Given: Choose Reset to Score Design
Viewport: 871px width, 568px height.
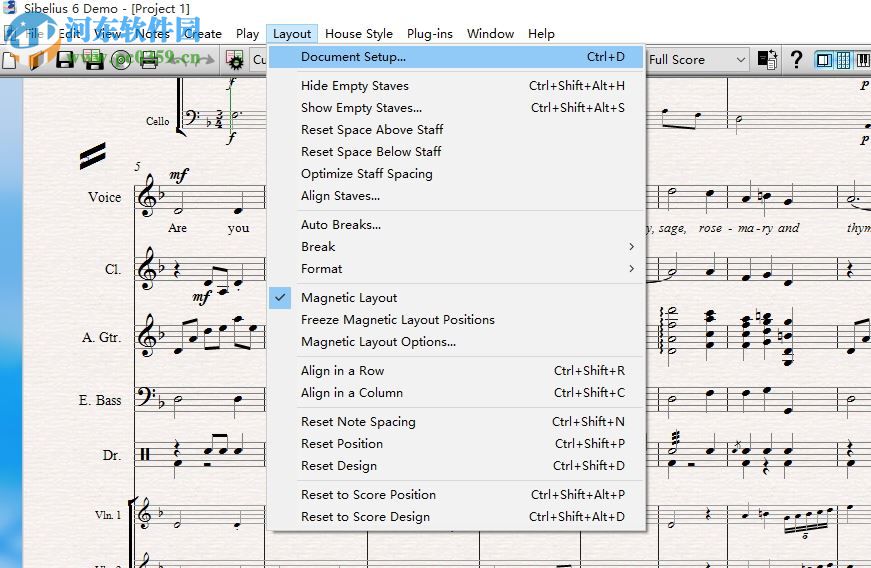Looking at the screenshot, I should tap(455, 517).
